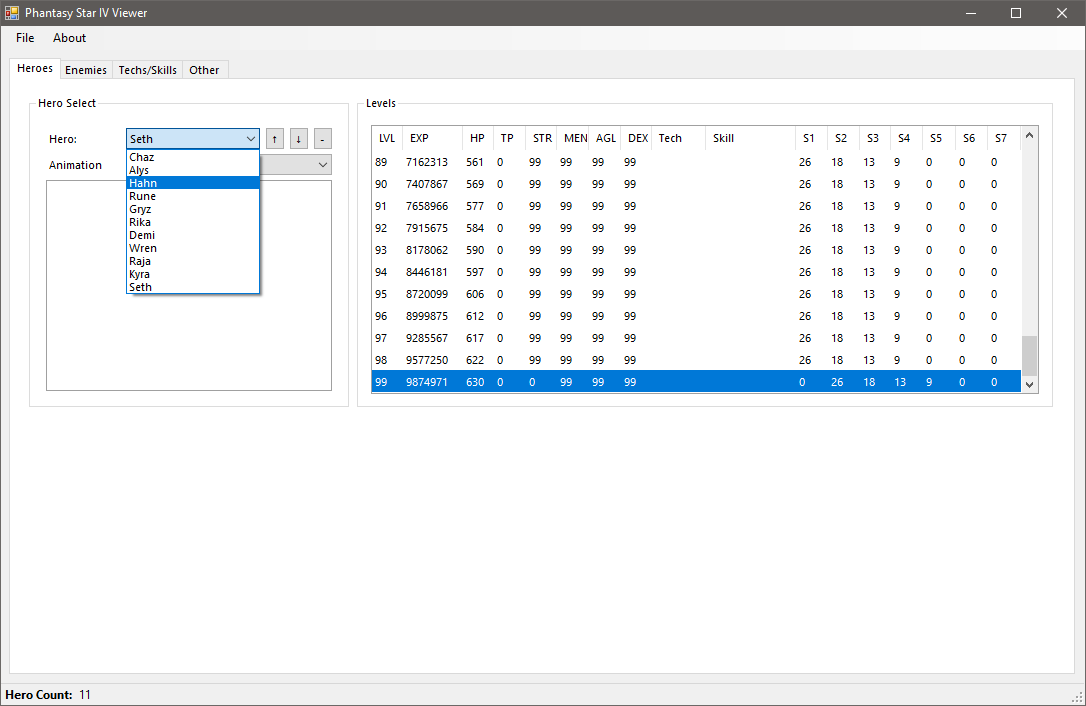Click the STR column header
1086x706 pixels.
tap(542, 138)
